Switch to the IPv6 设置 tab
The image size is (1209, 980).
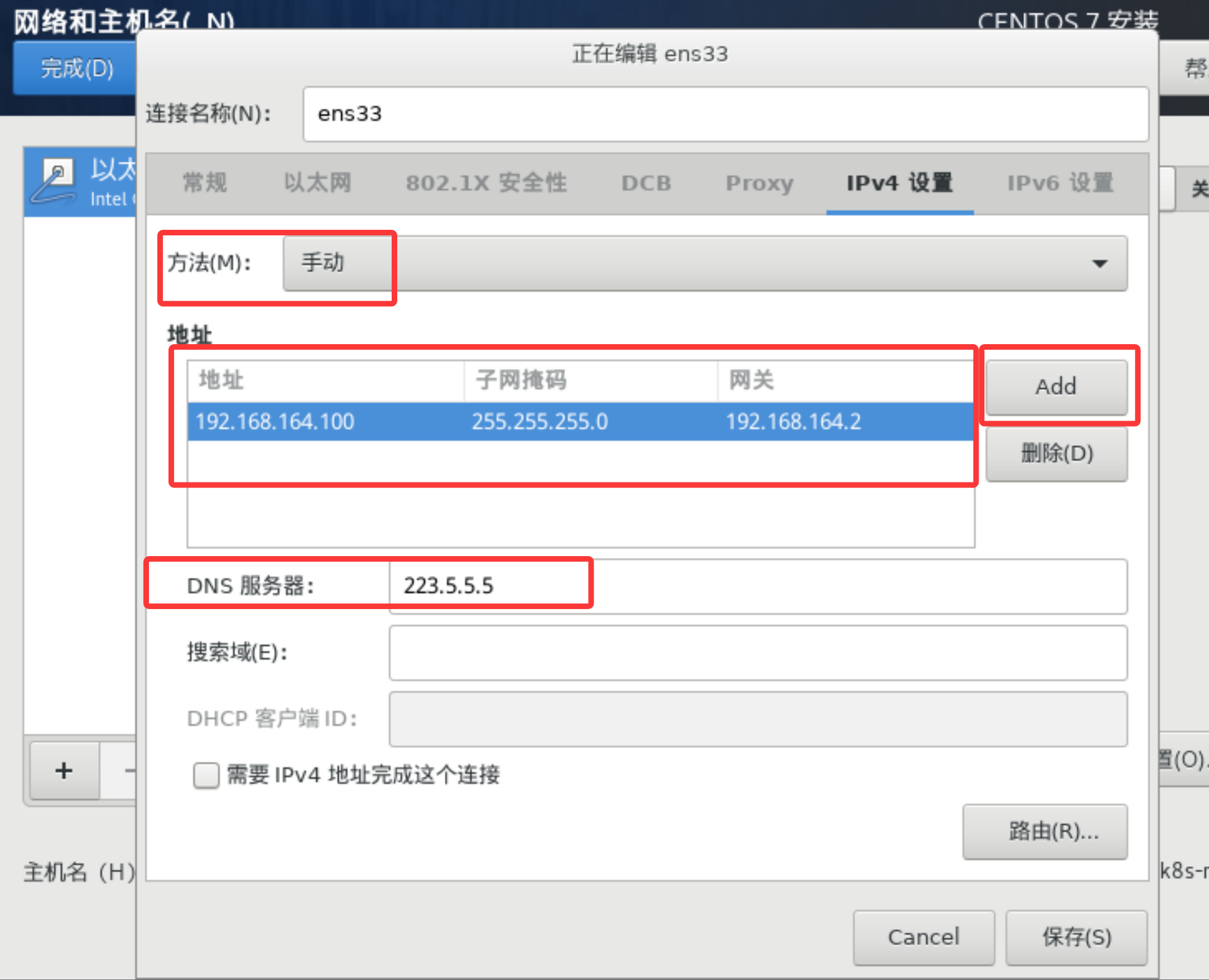[1060, 183]
